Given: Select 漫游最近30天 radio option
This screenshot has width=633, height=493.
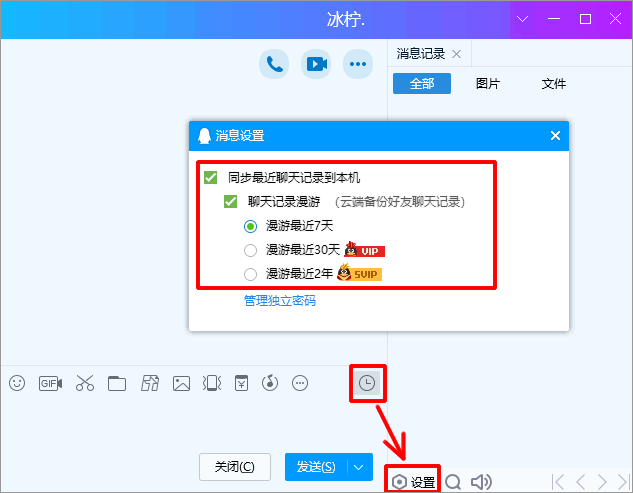Looking at the screenshot, I should coord(250,250).
